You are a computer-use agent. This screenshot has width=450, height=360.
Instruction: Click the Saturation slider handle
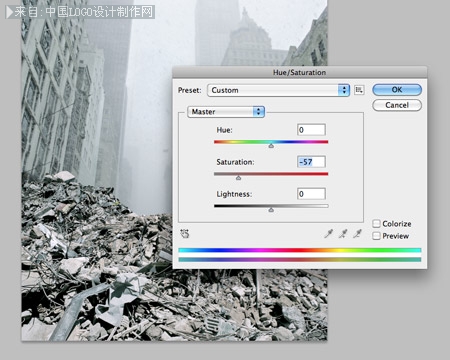pos(238,178)
